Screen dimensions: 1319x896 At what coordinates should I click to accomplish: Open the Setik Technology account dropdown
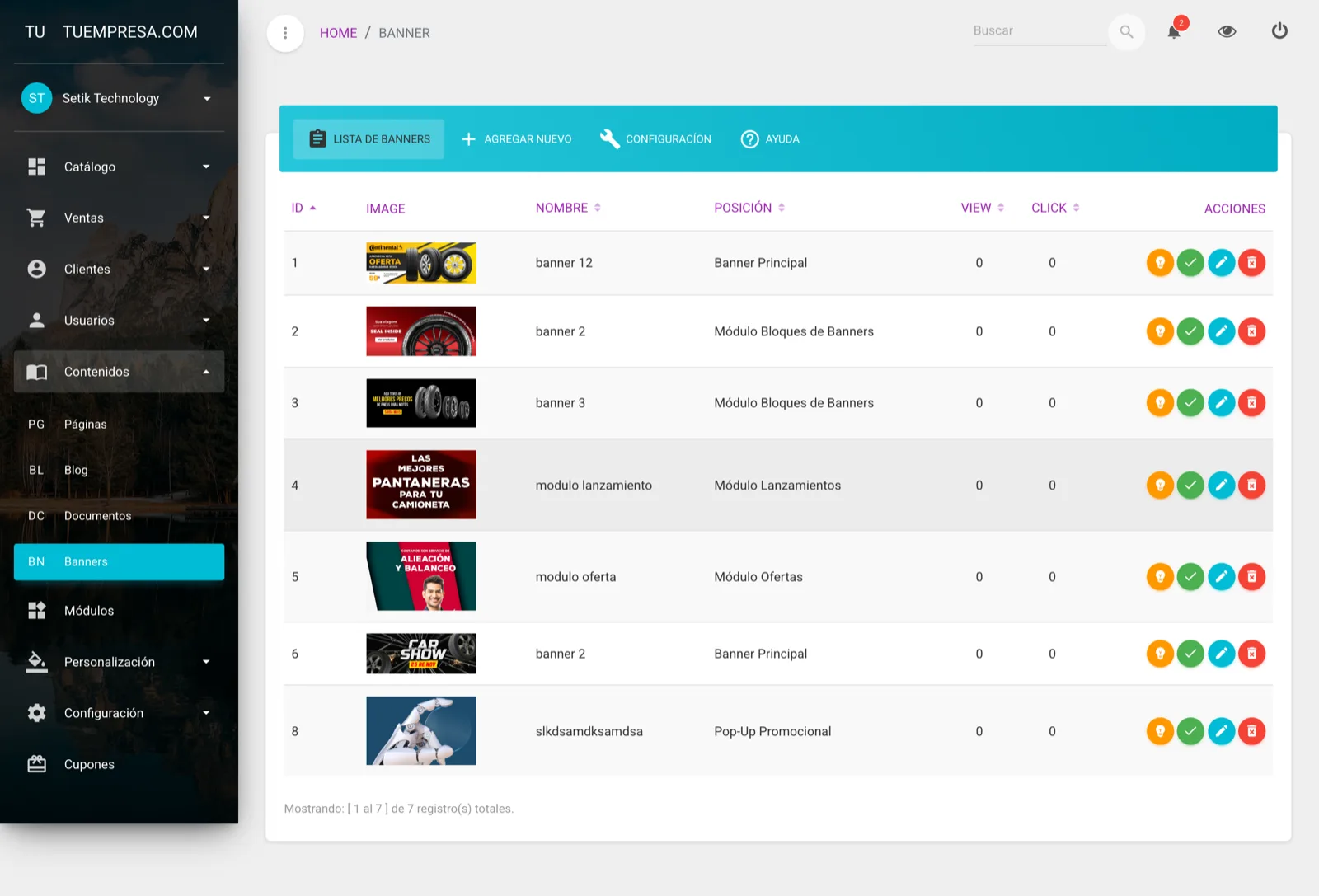click(x=119, y=98)
